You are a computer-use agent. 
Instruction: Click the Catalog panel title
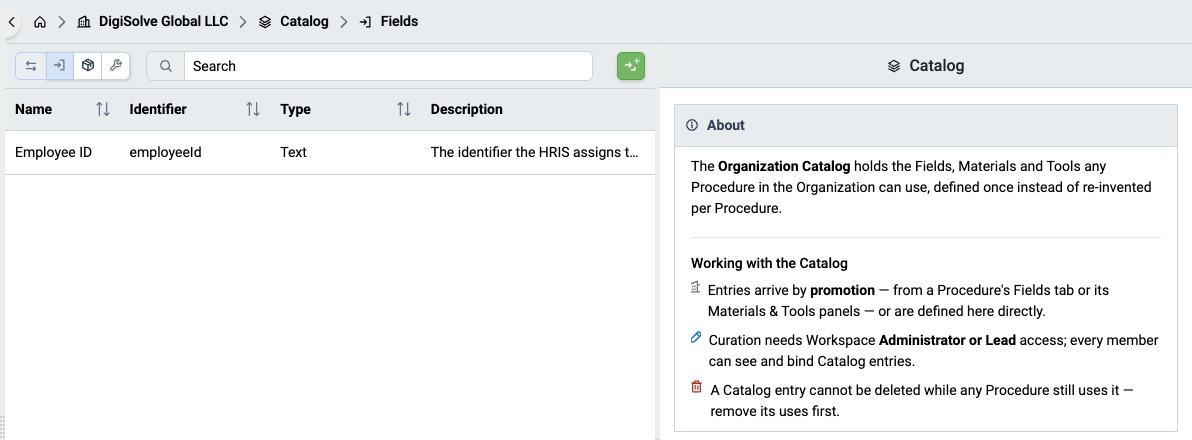tap(937, 66)
